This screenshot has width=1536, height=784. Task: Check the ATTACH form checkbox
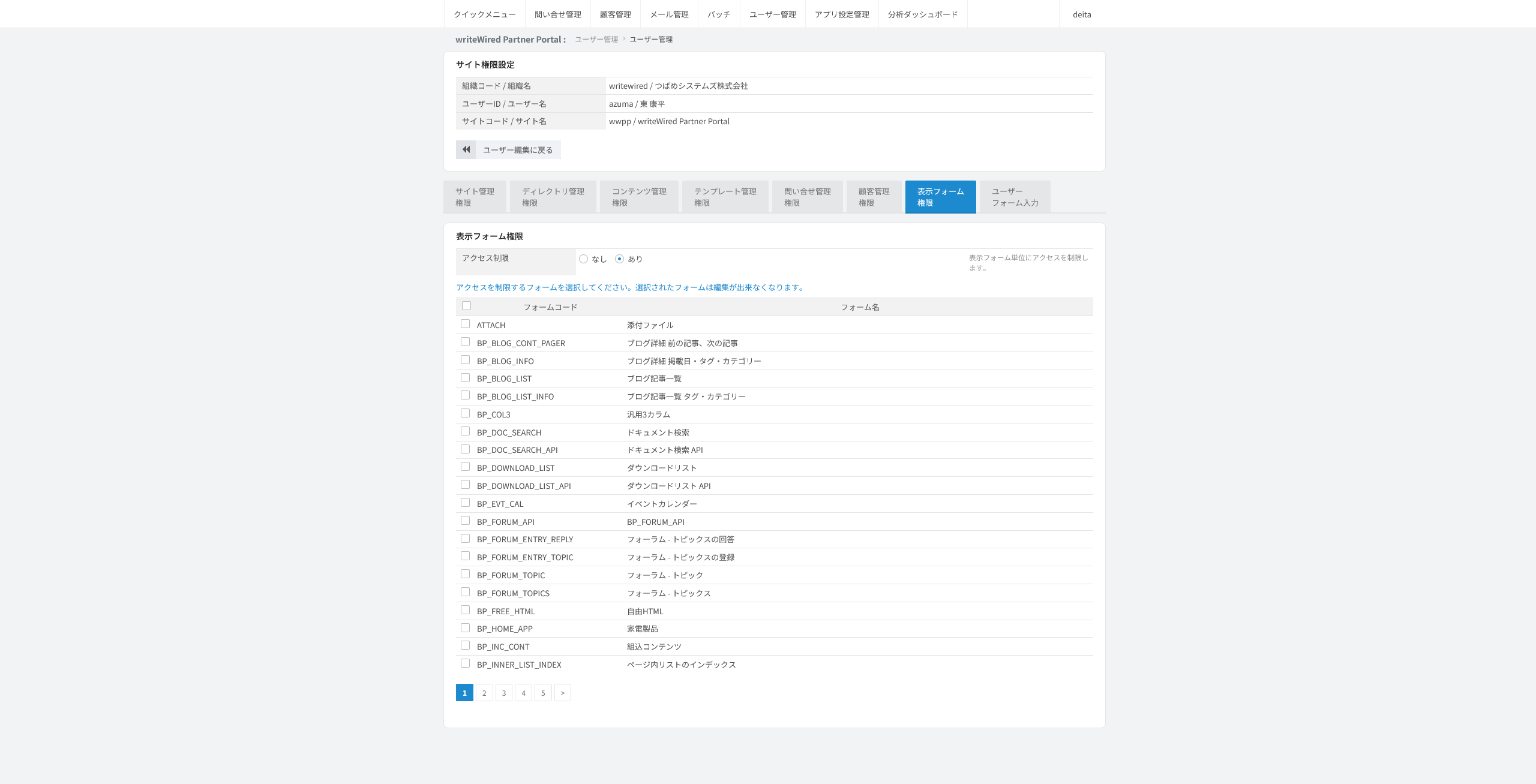(465, 324)
